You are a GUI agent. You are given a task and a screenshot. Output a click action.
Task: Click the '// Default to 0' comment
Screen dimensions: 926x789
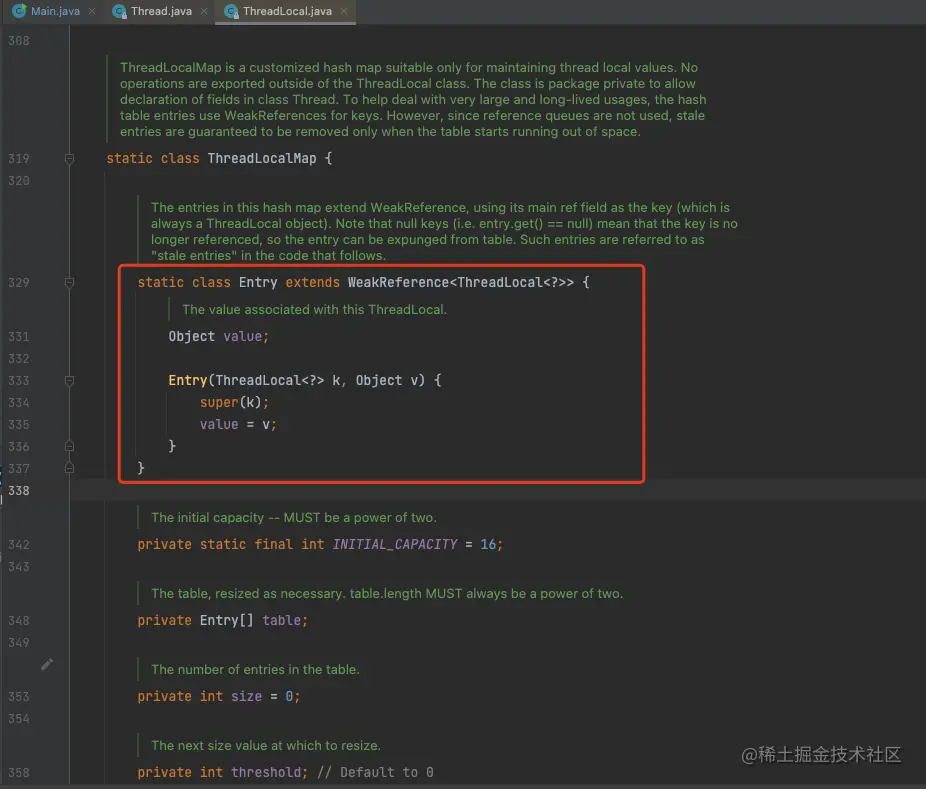[375, 772]
